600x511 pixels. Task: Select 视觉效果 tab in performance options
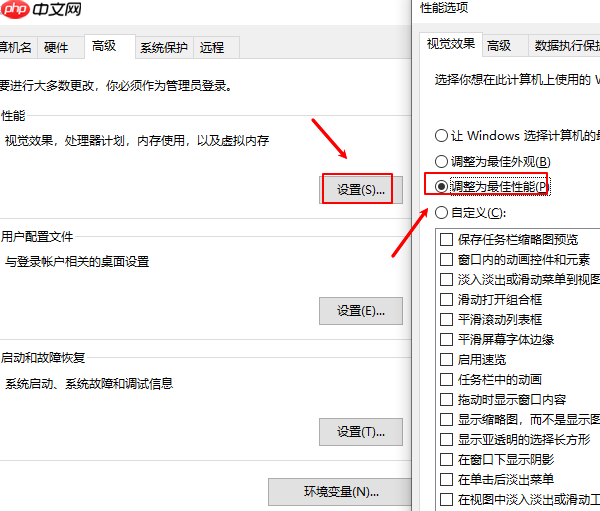tap(450, 44)
